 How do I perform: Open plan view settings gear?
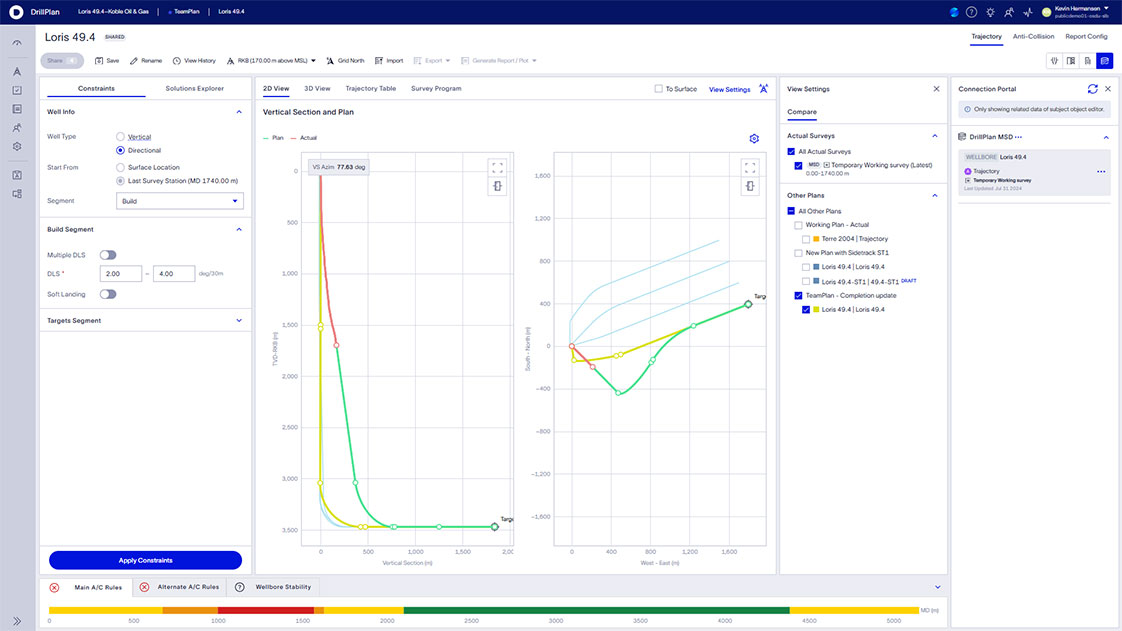click(x=753, y=138)
